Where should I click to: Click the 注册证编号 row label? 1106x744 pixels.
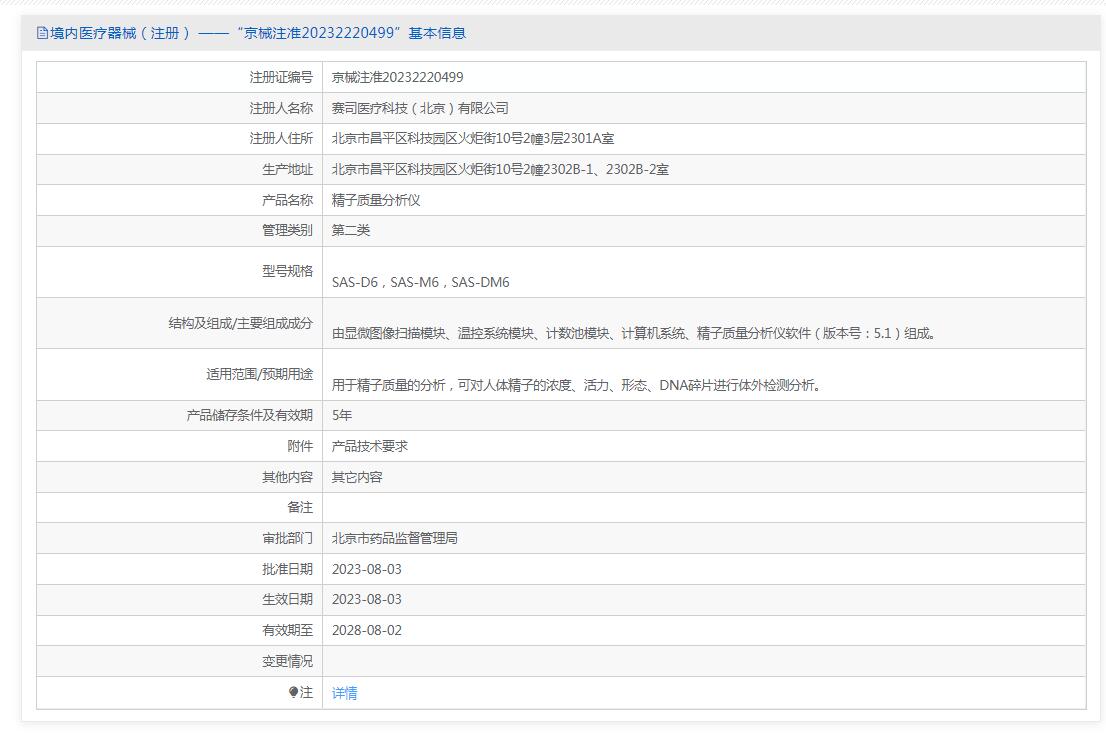pyautogui.click(x=281, y=78)
